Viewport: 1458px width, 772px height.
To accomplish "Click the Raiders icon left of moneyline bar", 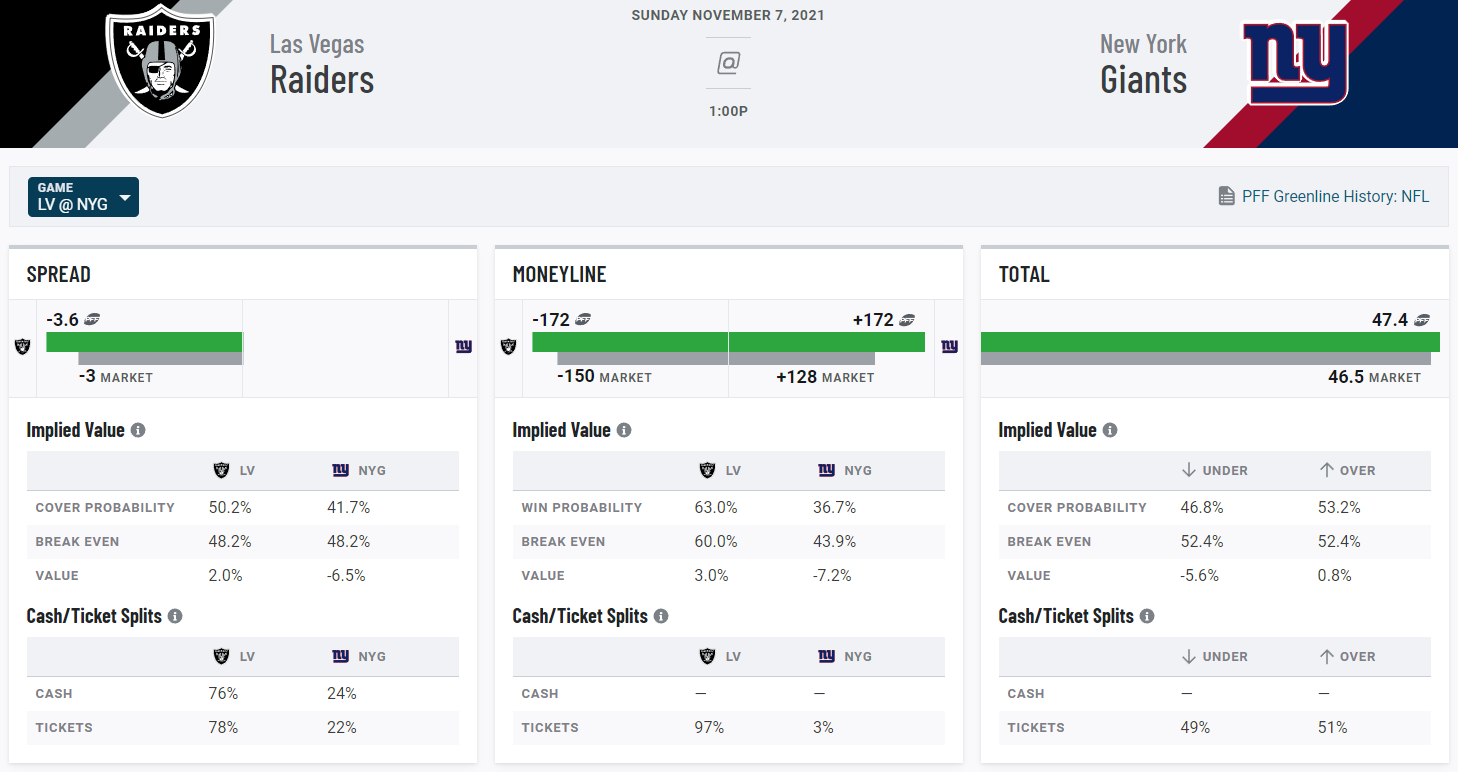I will pyautogui.click(x=508, y=346).
